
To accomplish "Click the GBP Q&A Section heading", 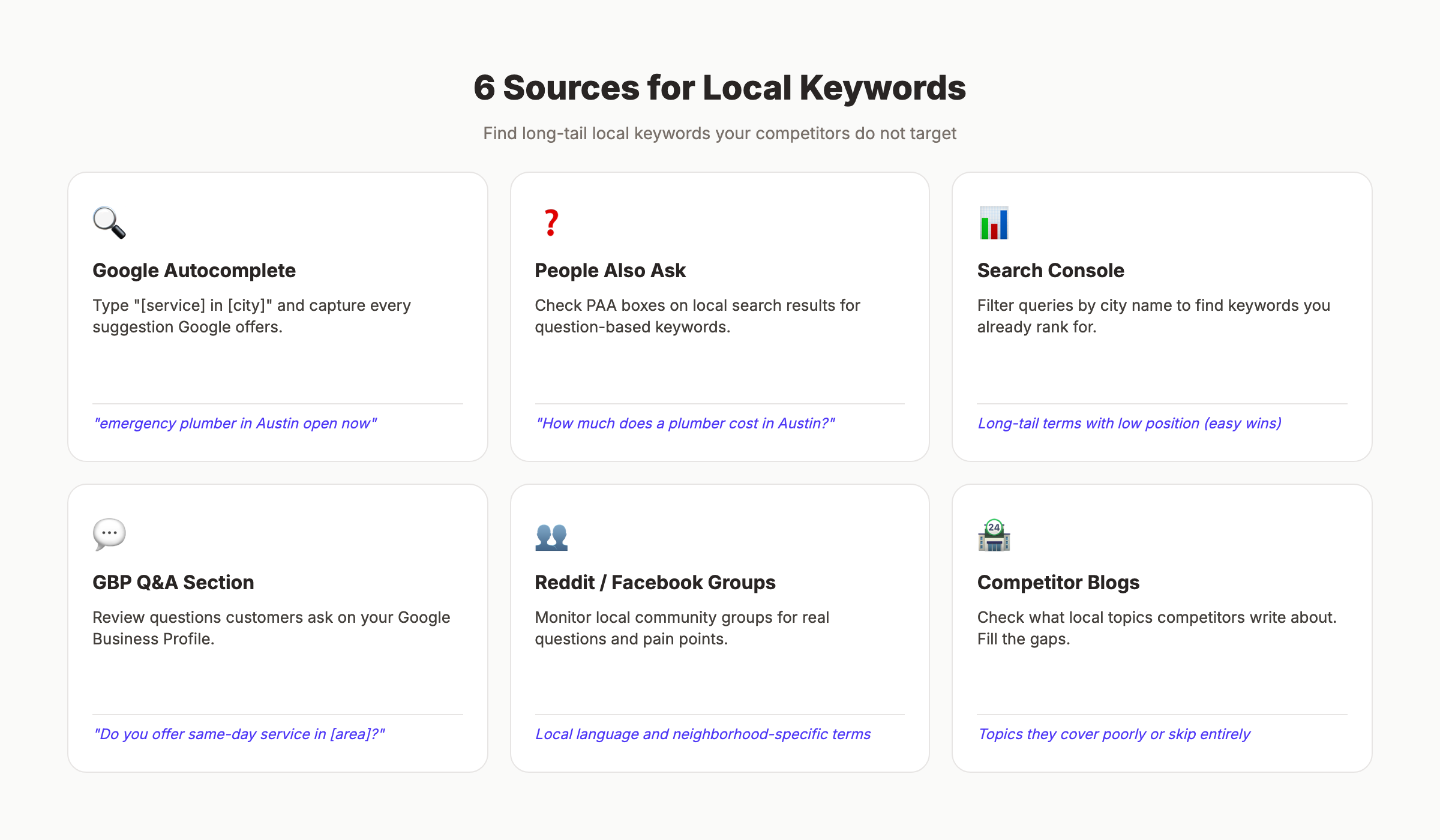I will coord(173,582).
